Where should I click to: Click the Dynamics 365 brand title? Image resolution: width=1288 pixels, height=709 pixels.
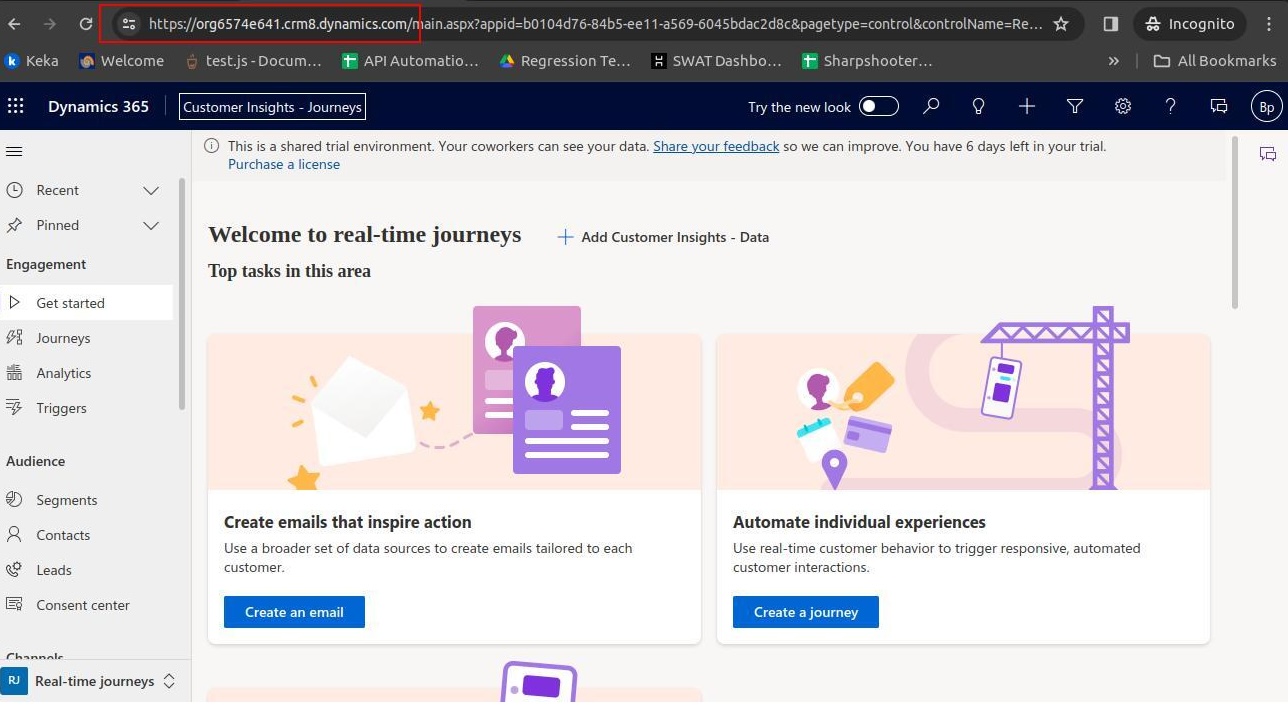(x=98, y=107)
